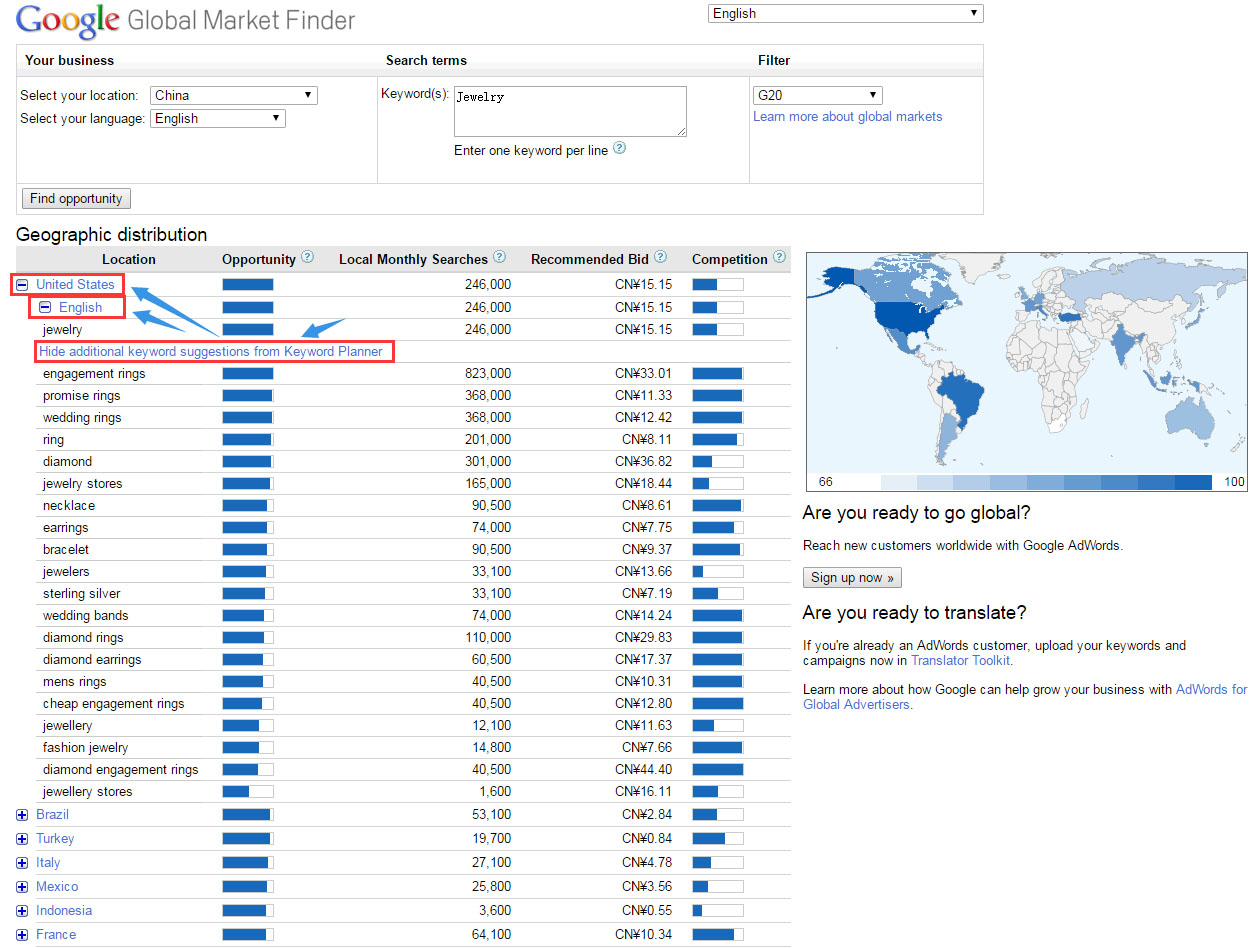This screenshot has height=948, width=1253.
Task: Click the Google logo
Action: tap(67, 20)
